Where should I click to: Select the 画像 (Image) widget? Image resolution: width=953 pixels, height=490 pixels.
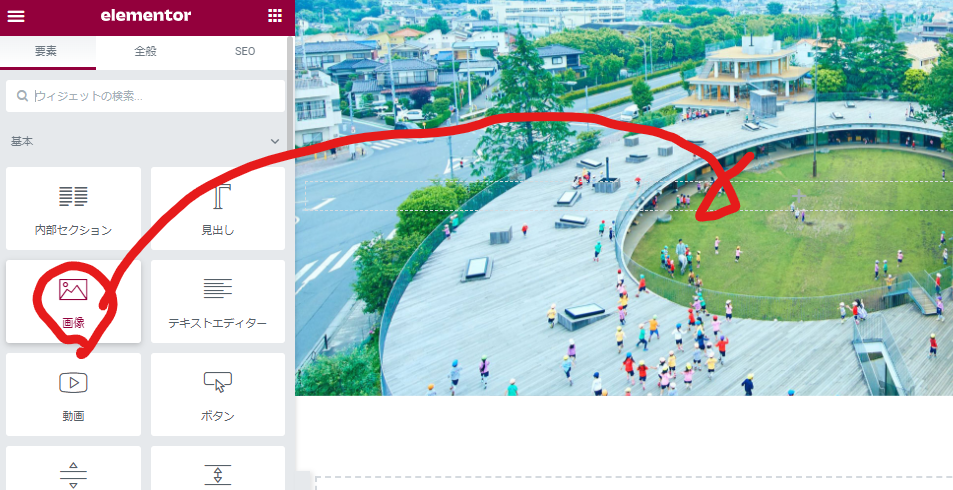(x=73, y=301)
